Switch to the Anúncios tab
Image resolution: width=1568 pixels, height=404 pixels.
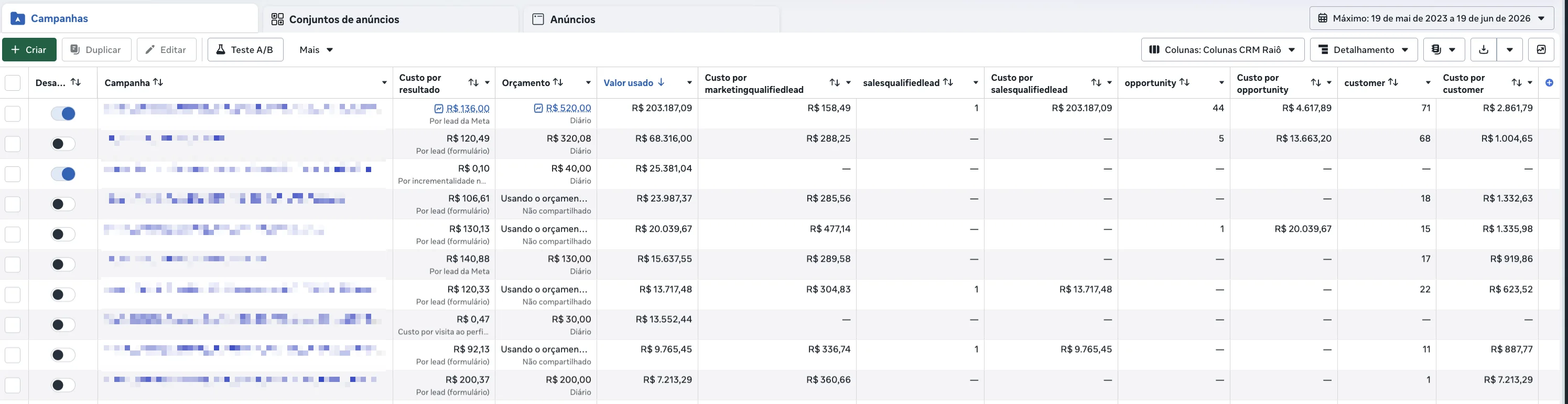pyautogui.click(x=651, y=19)
